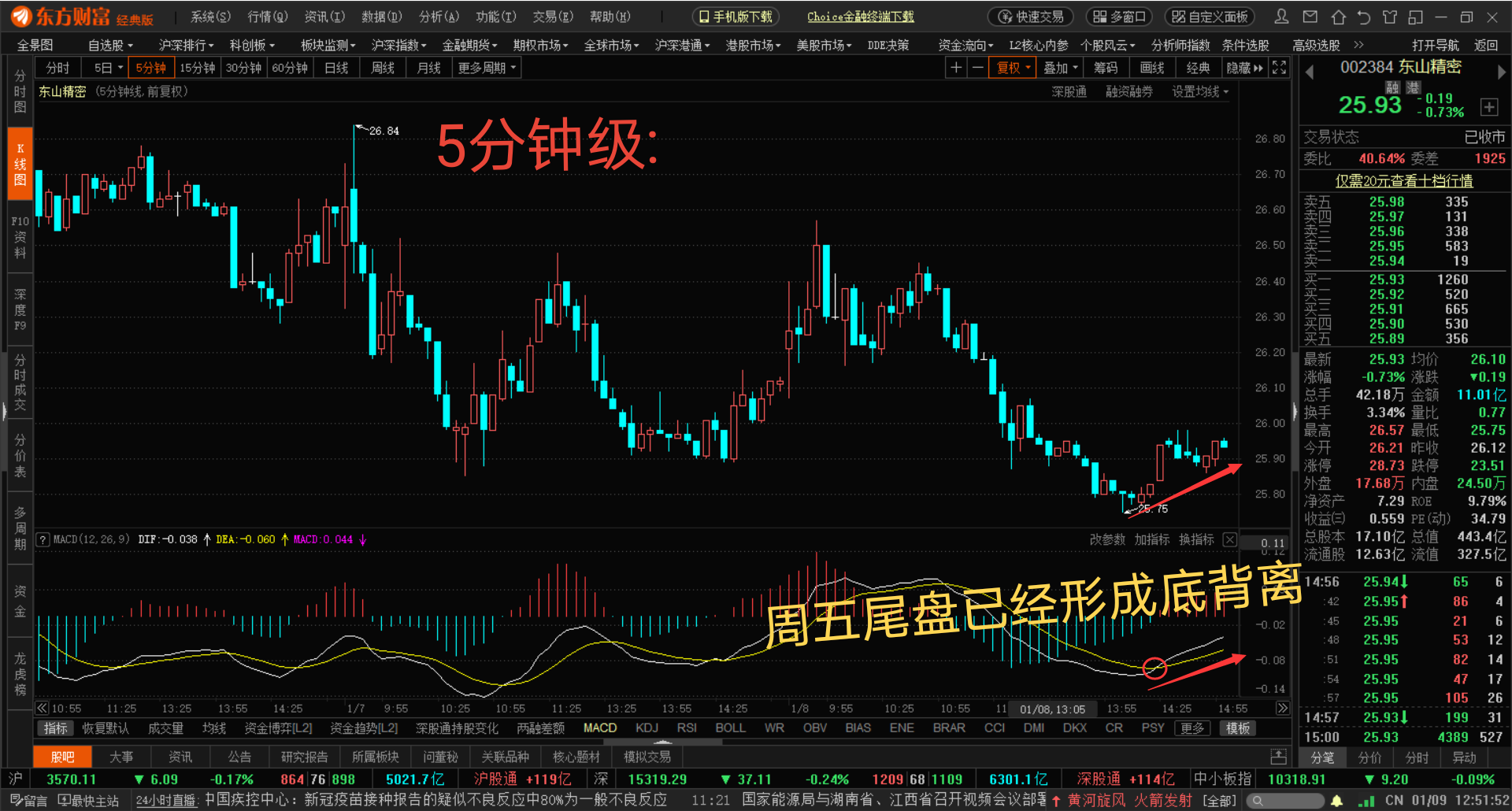Open the user account icon
1512x811 pixels.
[x=1281, y=17]
